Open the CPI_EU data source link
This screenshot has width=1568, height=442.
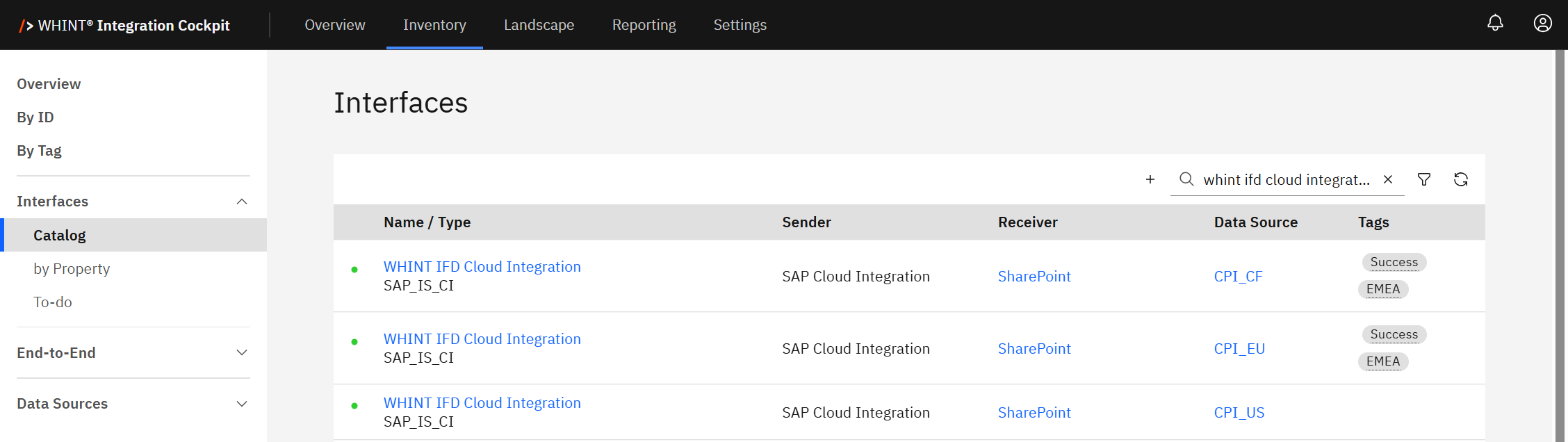coord(1239,349)
